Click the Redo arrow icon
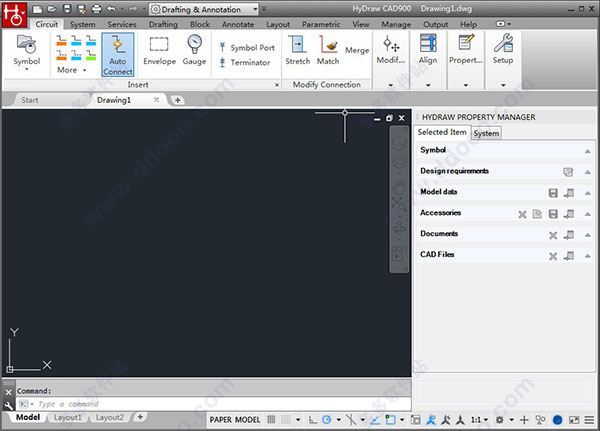This screenshot has width=600, height=431. click(133, 9)
